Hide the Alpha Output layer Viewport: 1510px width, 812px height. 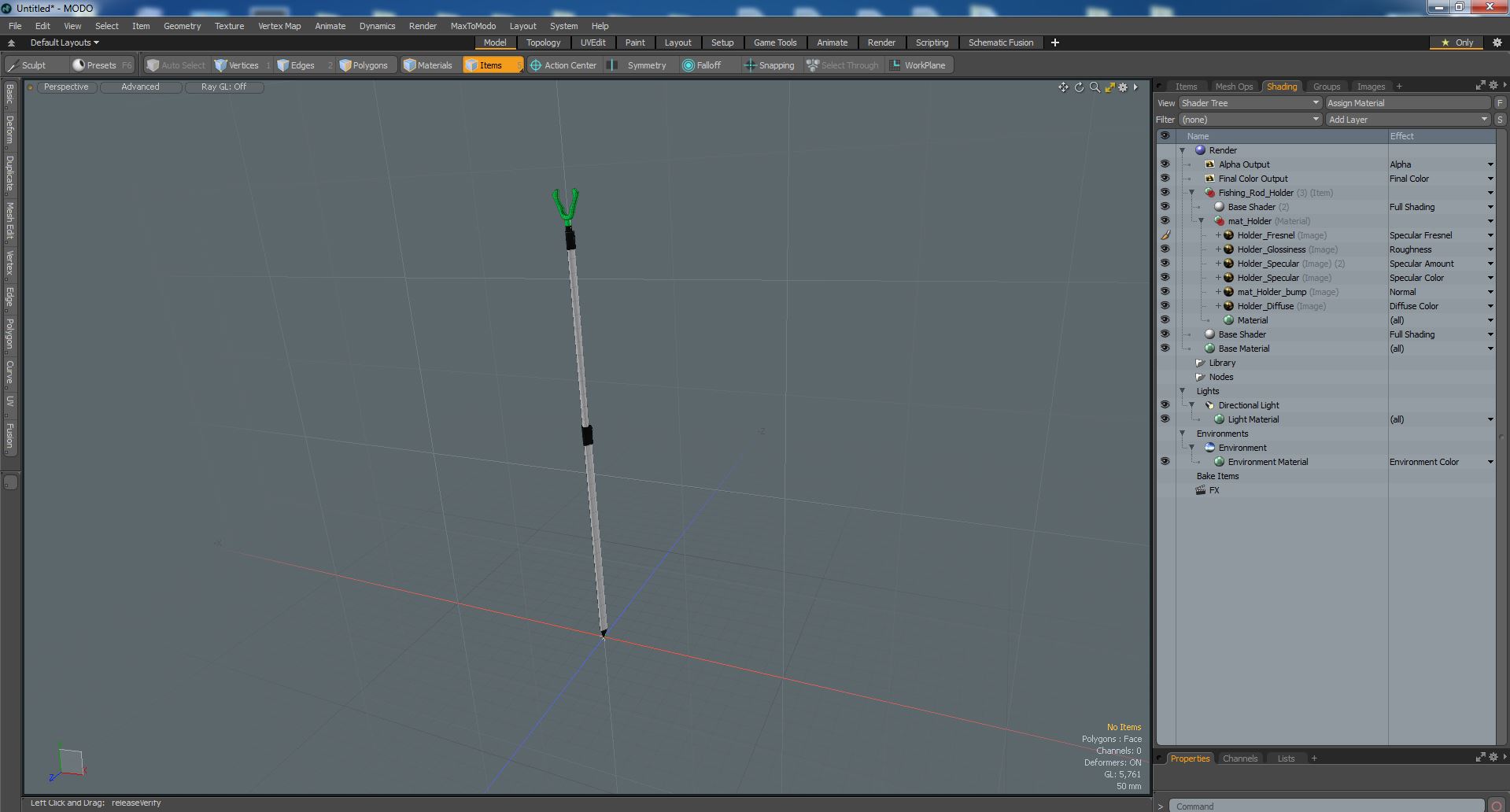(x=1165, y=164)
